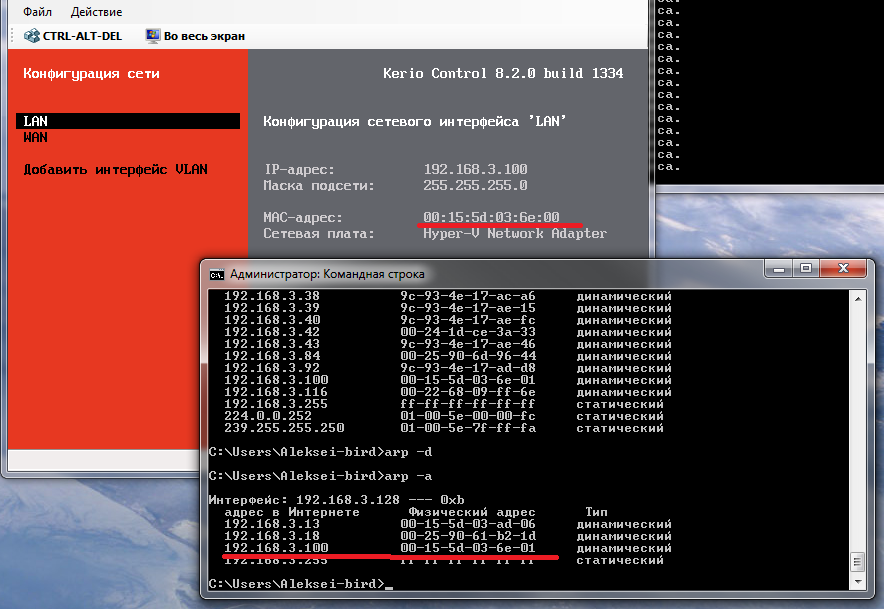The width and height of the screenshot is (884, 609).
Task: Click ARP entry 192.168.3.84
Action: pos(272,356)
